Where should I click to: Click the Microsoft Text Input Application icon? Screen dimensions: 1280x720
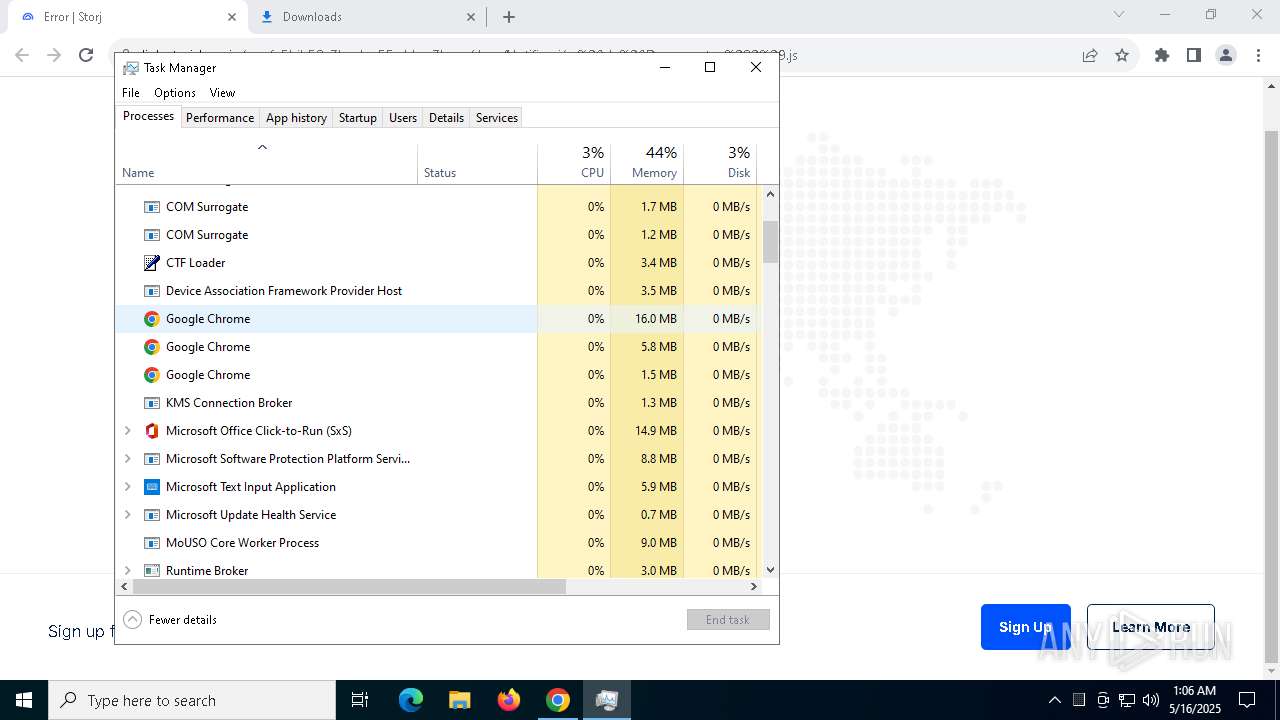point(152,487)
